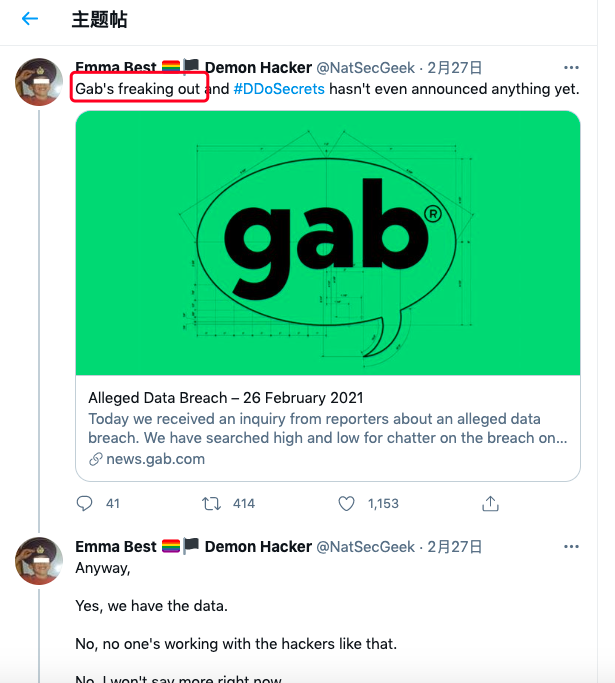The height and width of the screenshot is (683, 615).
Task: Open the more options menu on first tweet
Action: 571,68
